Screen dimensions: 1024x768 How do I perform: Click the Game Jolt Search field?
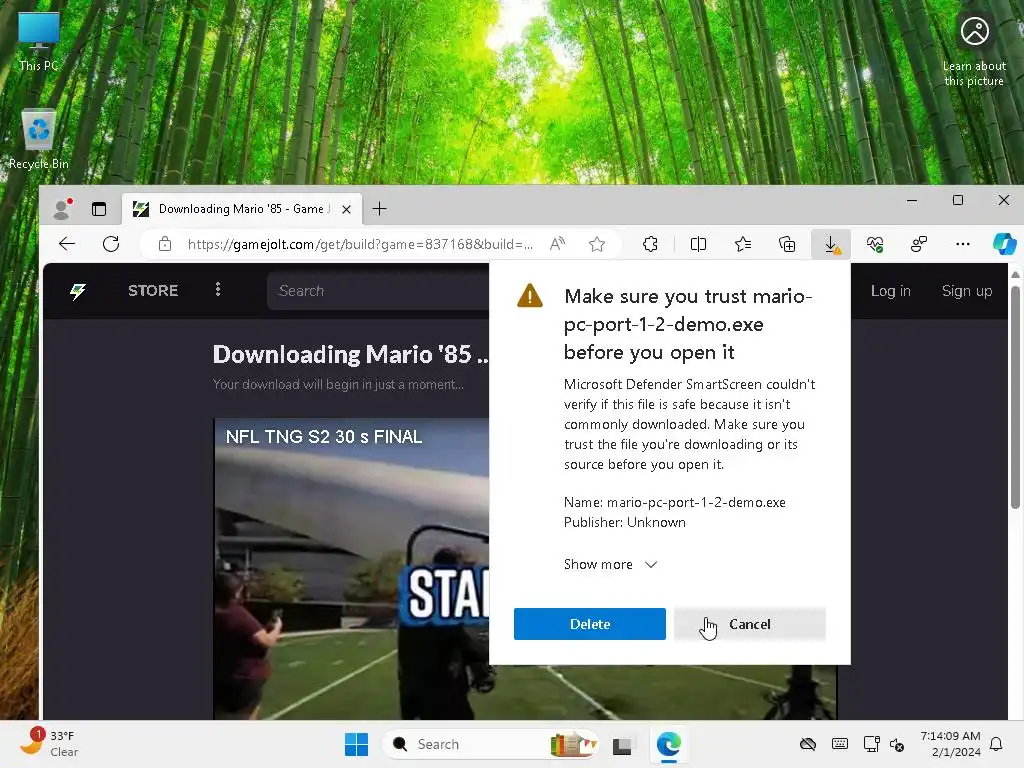point(378,291)
